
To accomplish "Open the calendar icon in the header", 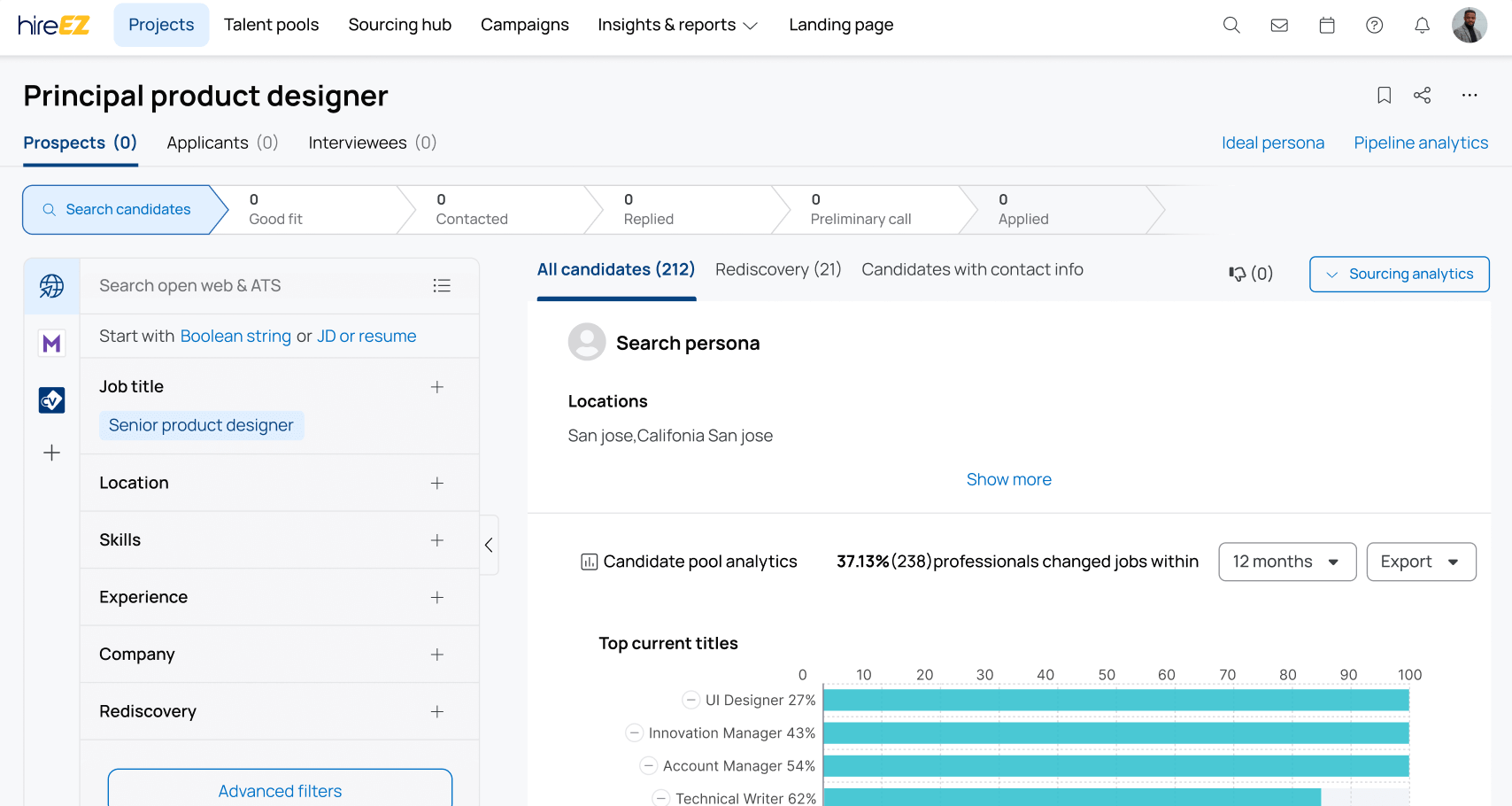I will click(1327, 25).
